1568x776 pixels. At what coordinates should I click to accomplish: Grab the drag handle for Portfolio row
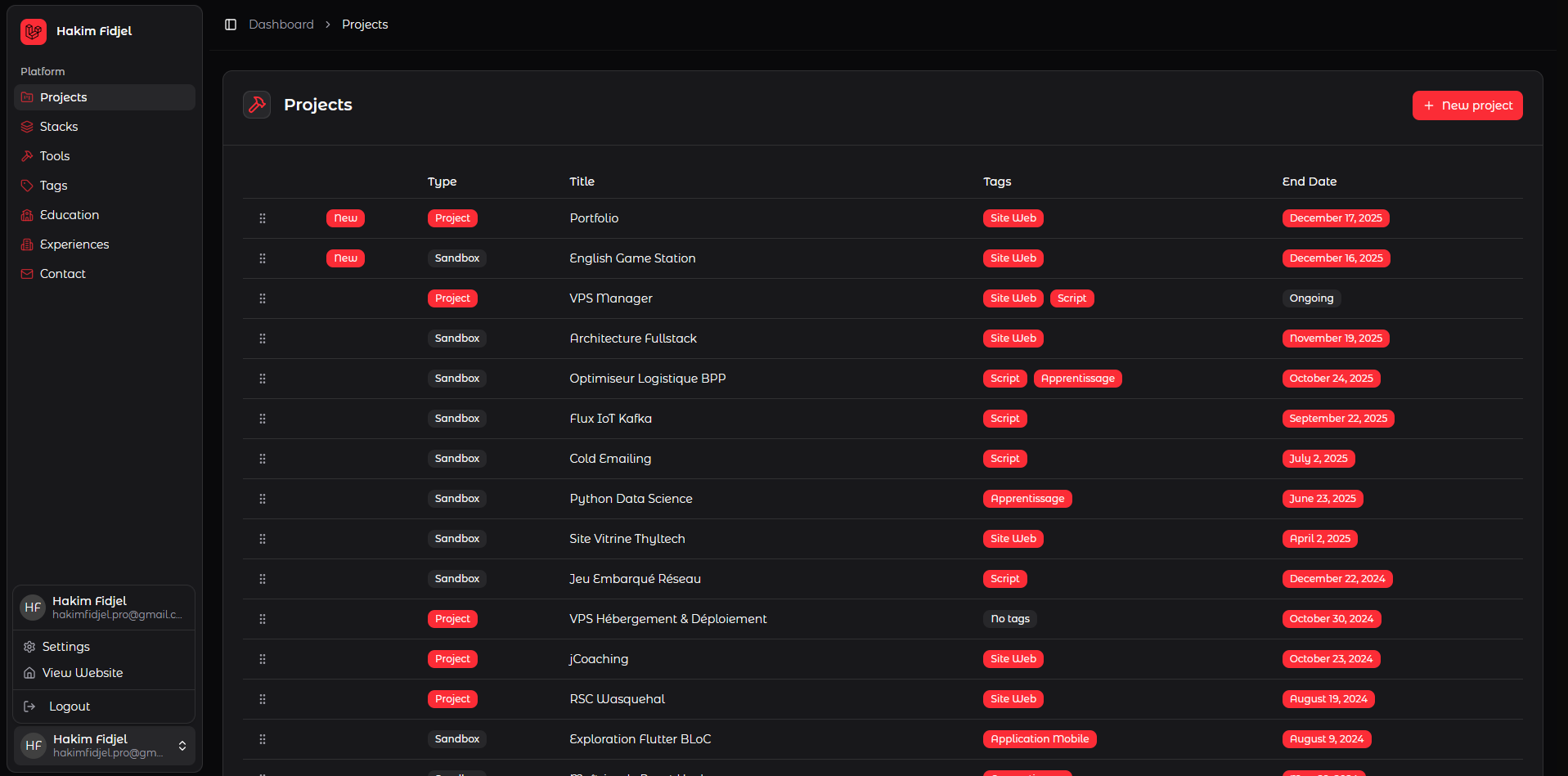click(x=263, y=218)
